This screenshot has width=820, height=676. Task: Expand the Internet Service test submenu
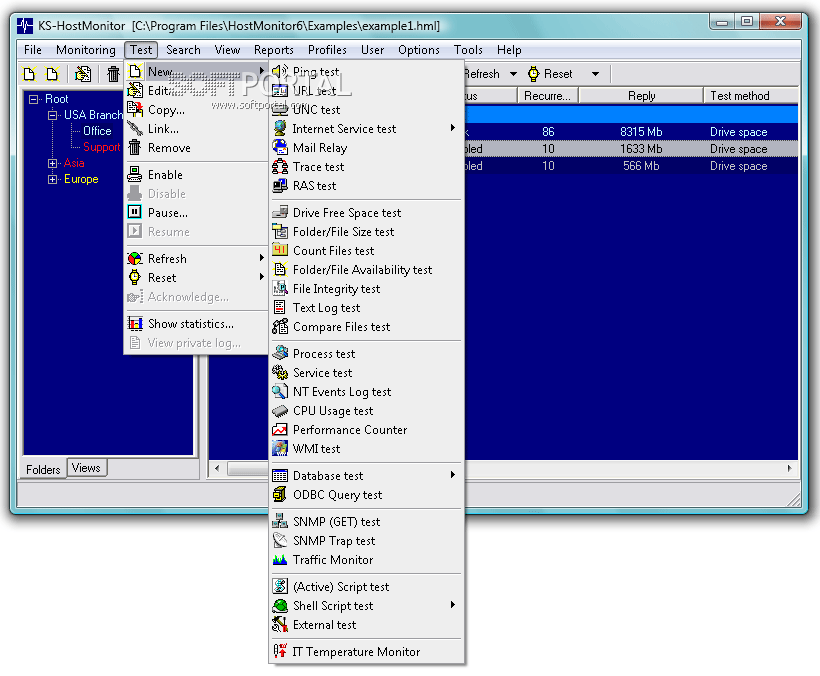tap(453, 128)
